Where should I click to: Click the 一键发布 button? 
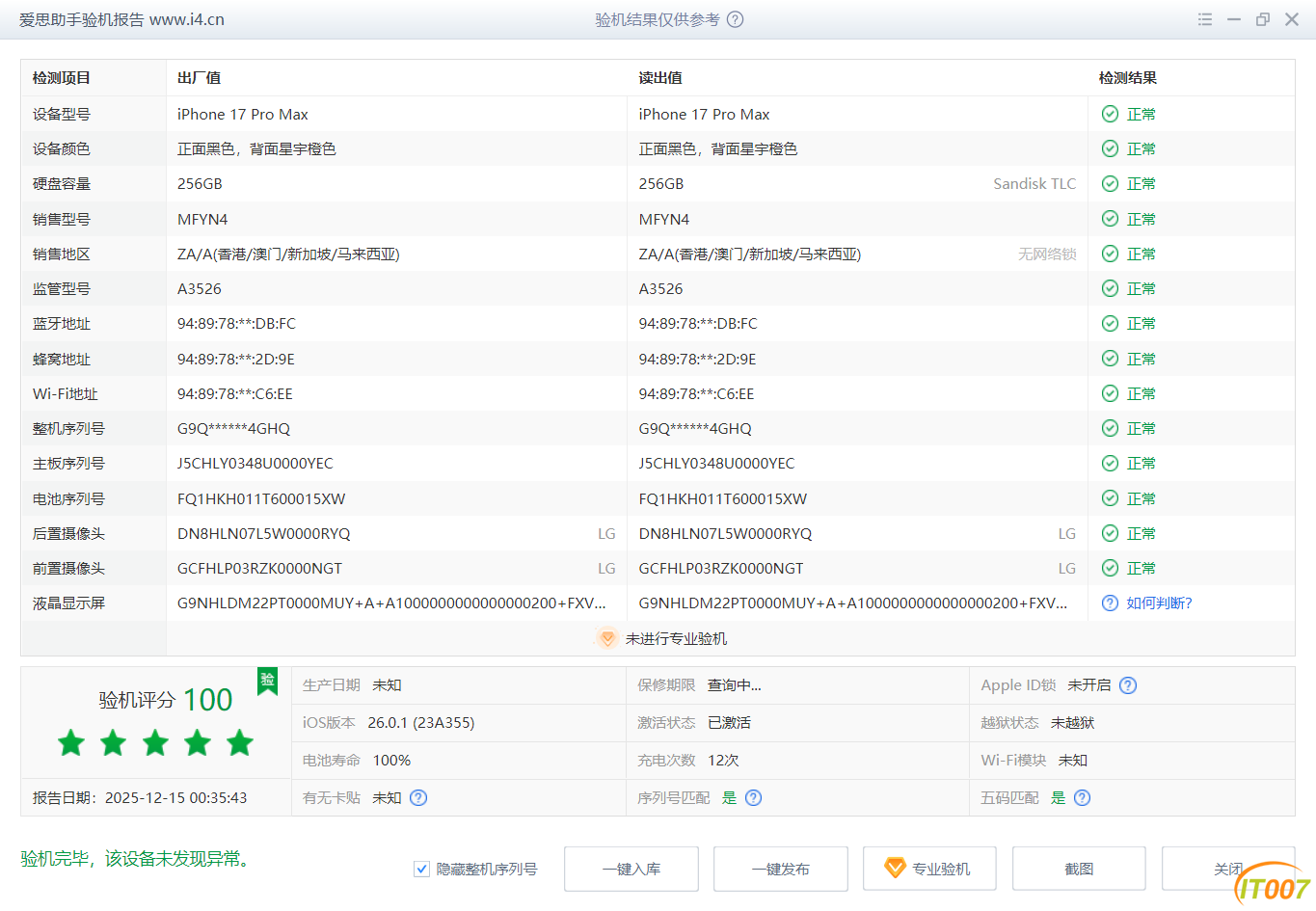[x=781, y=869]
